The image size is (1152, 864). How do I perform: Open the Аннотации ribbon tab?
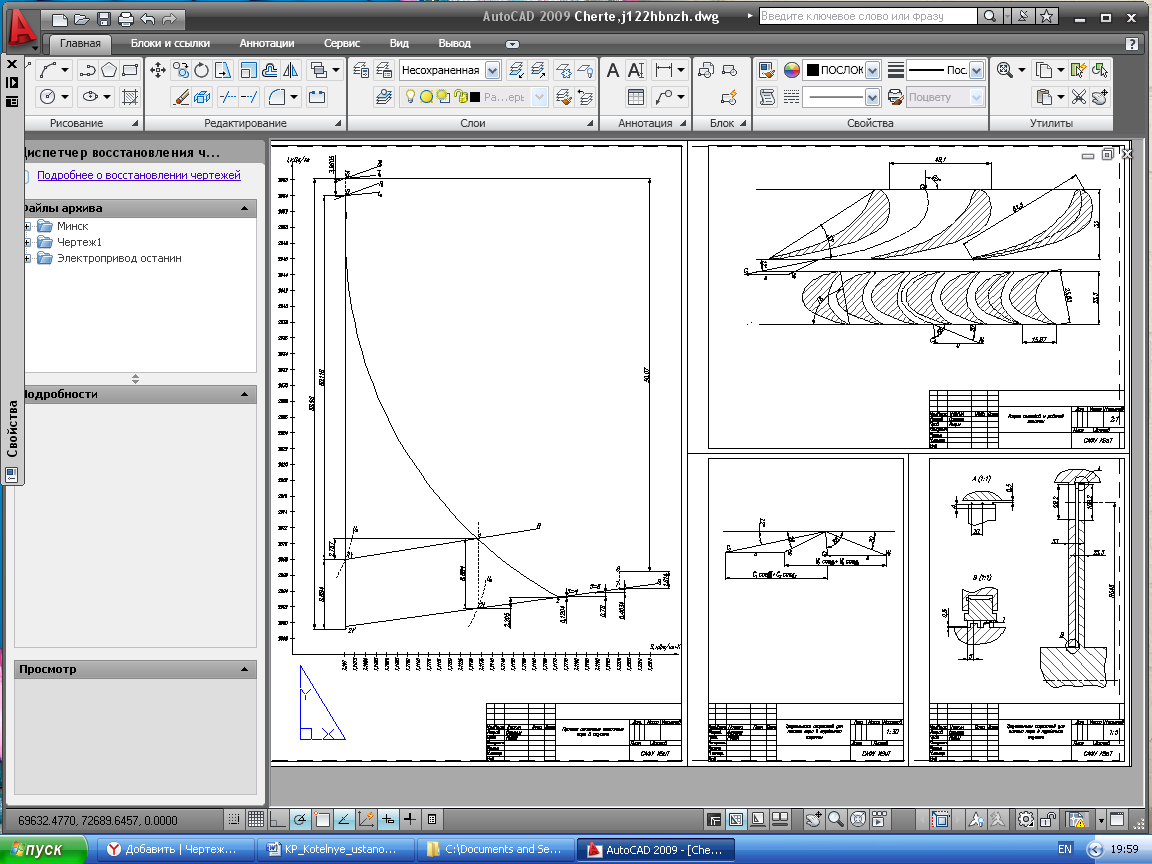(x=267, y=43)
